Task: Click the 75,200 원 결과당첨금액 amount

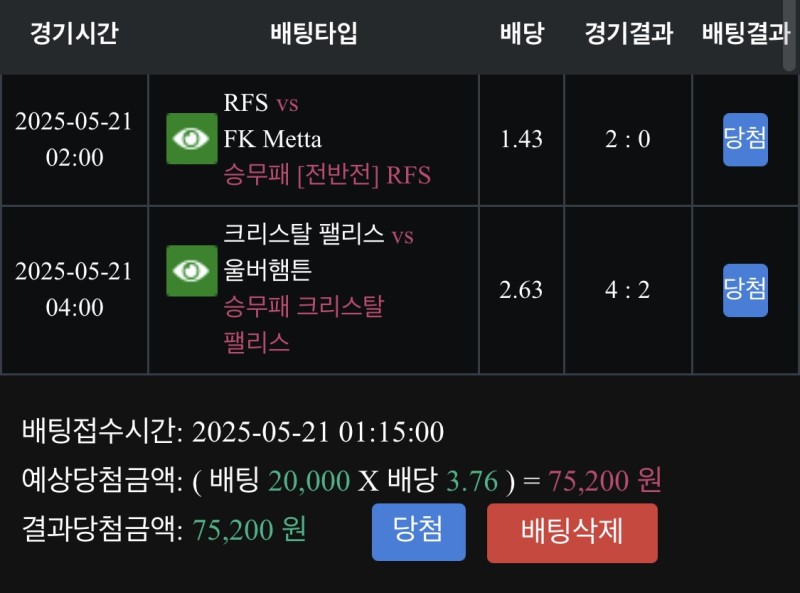Action: pyautogui.click(x=249, y=529)
